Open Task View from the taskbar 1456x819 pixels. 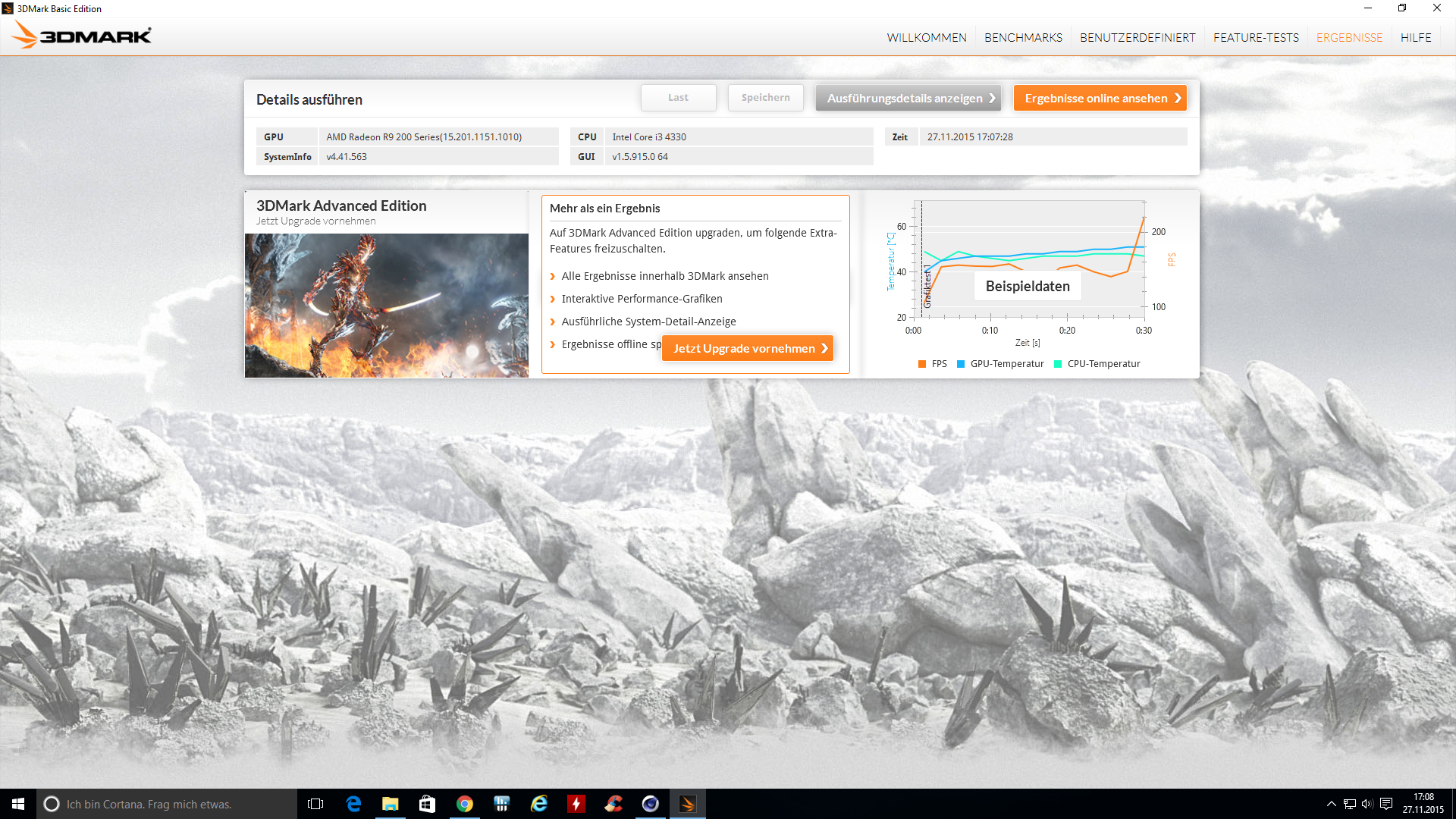pos(315,804)
